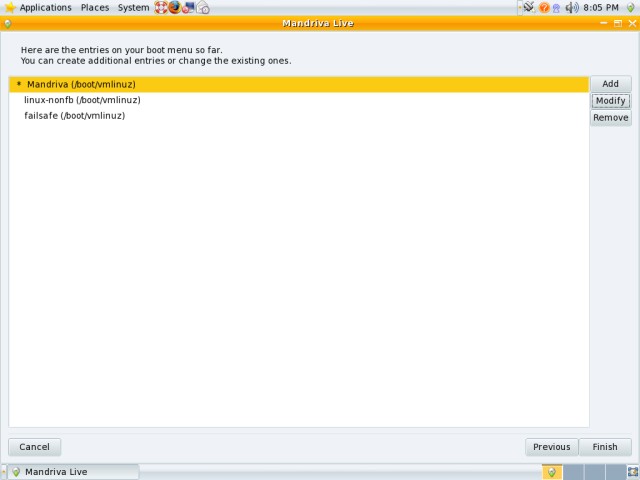The width and height of the screenshot is (640, 480).
Task: Click the Mandriva star icon in the top panel
Action: (9, 7)
